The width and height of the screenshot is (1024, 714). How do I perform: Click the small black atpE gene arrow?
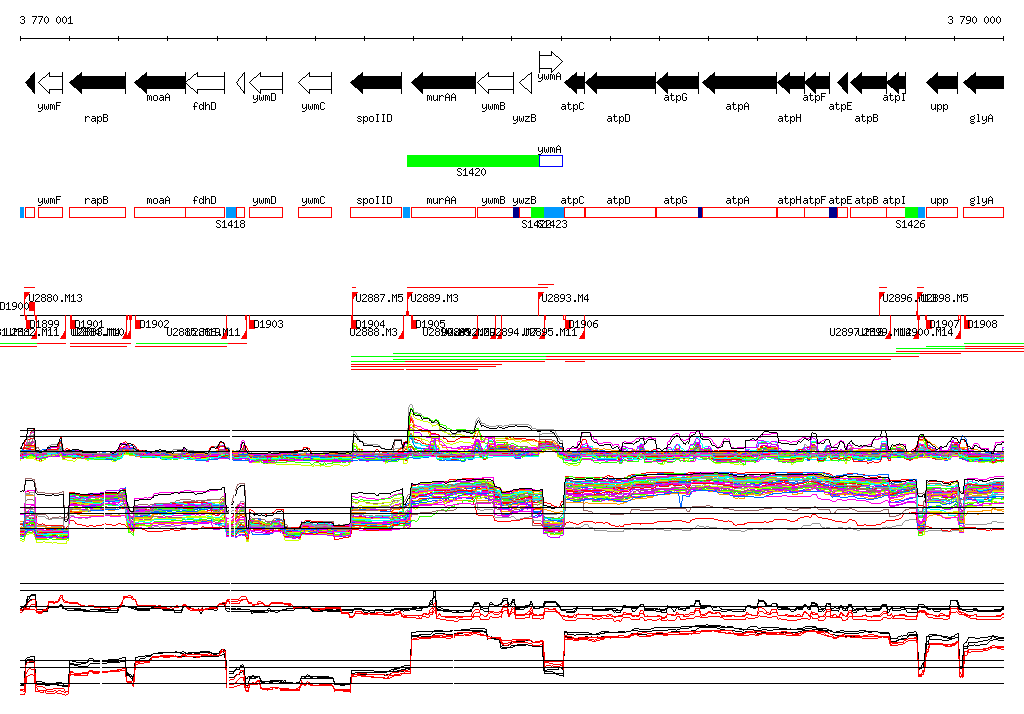point(842,83)
